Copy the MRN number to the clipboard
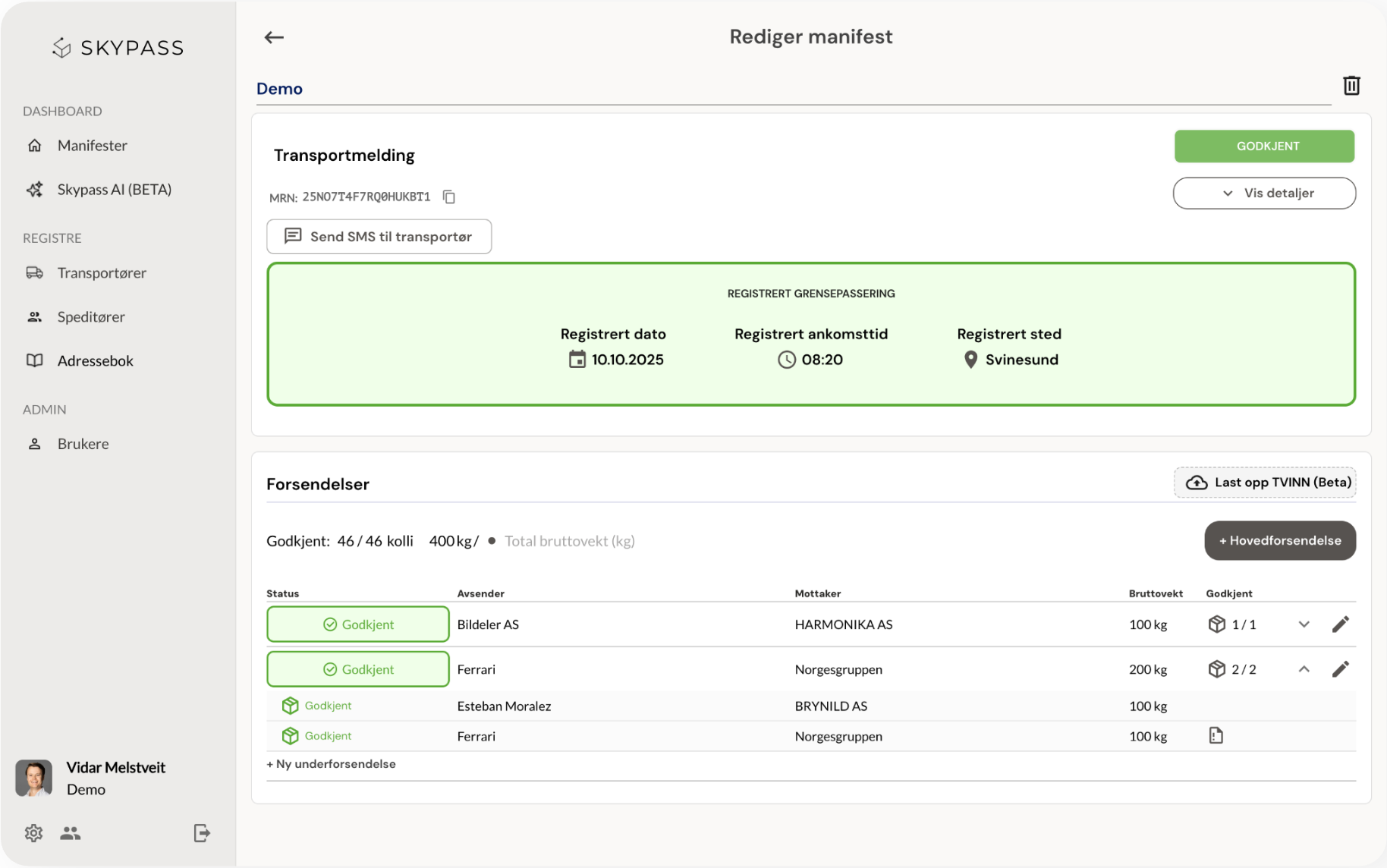This screenshot has height=868, width=1387. coord(449,197)
